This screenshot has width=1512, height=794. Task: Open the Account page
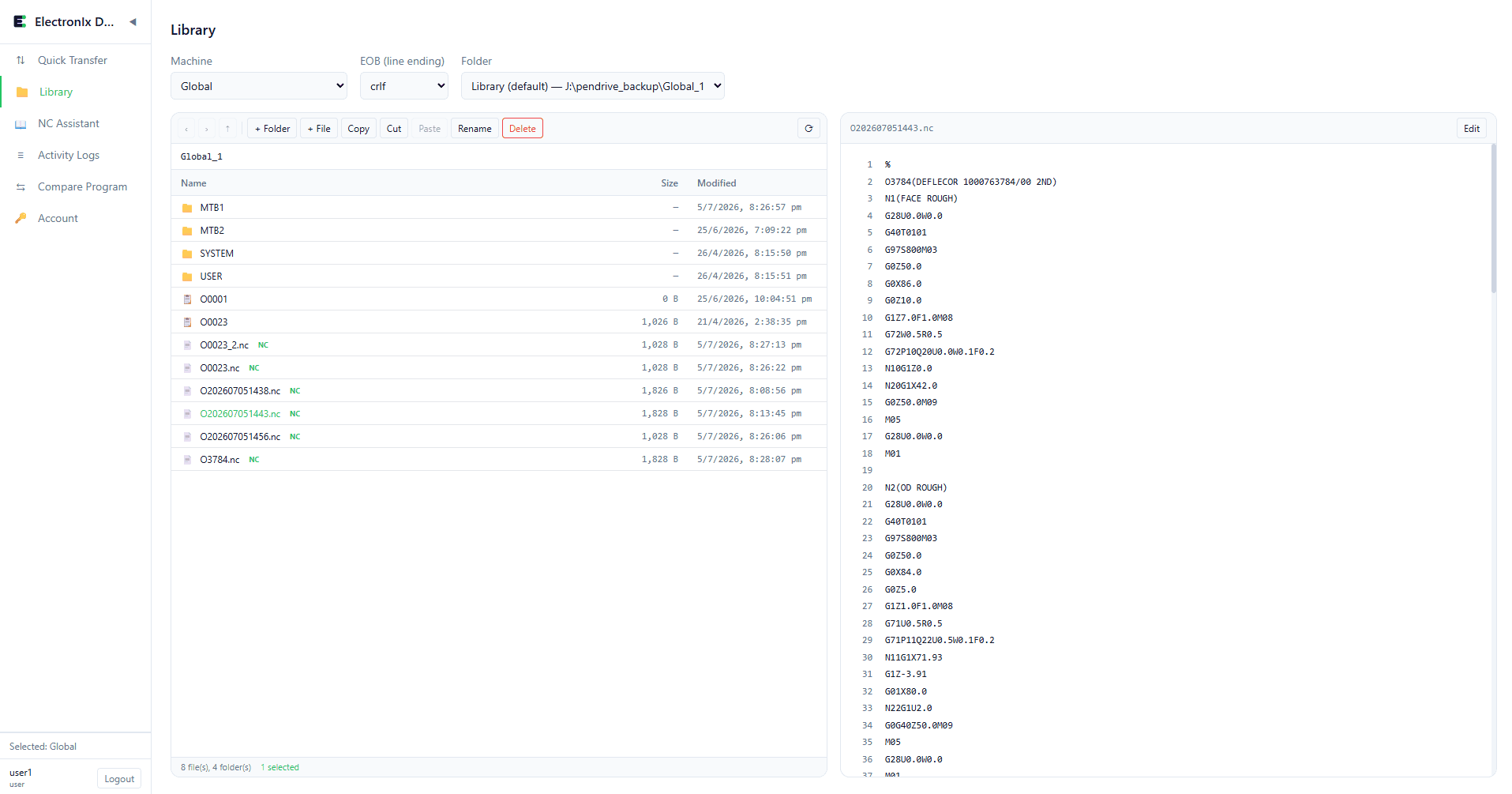[58, 218]
